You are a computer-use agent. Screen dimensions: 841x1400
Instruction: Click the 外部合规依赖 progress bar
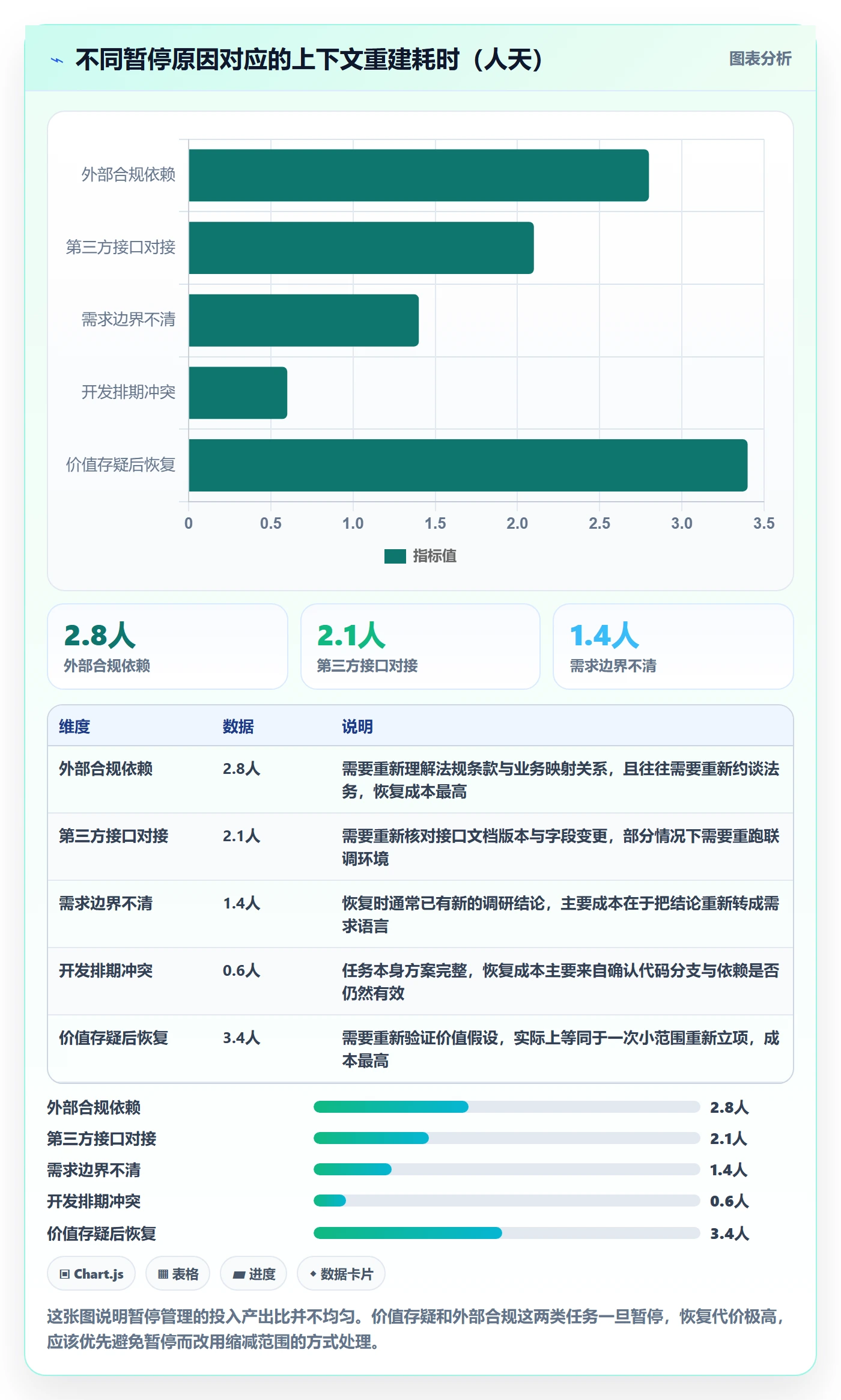pyautogui.click(x=507, y=1107)
